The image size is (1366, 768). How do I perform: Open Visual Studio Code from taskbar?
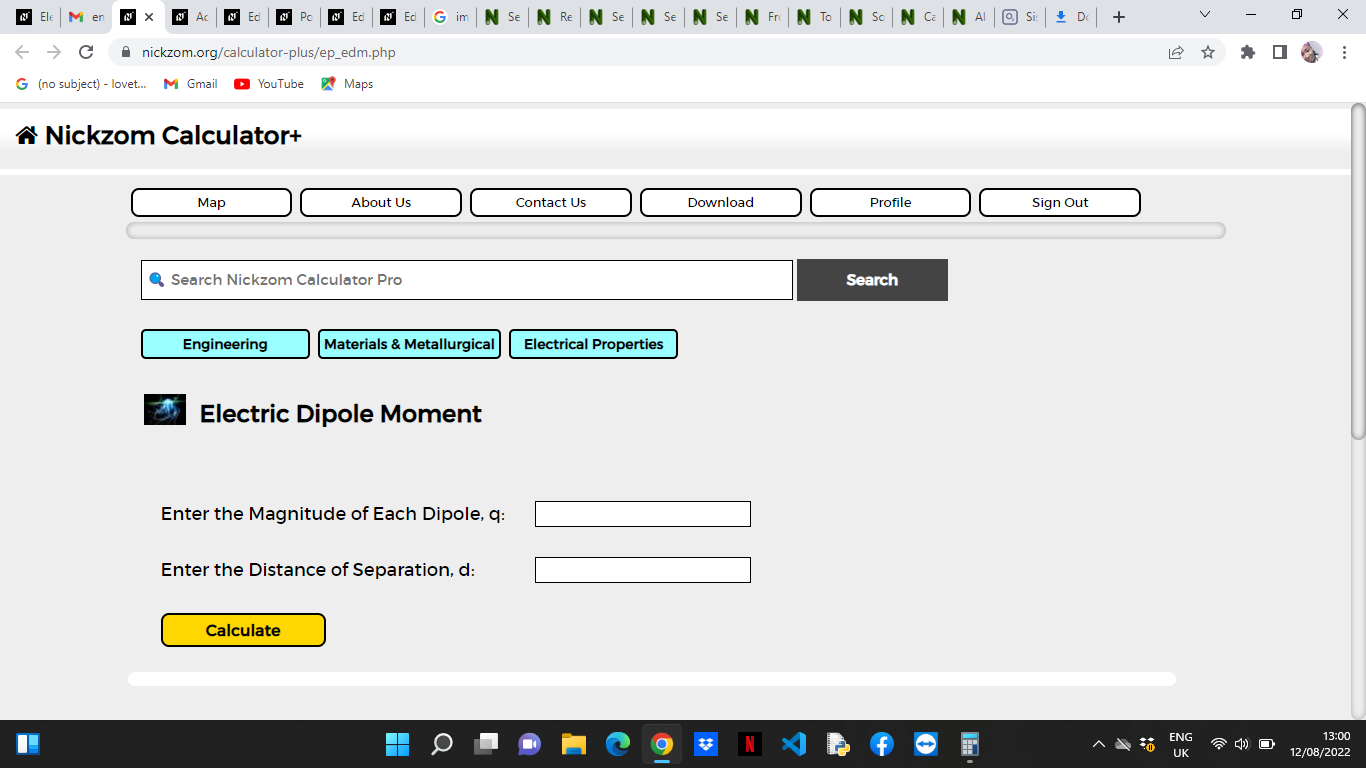(794, 744)
